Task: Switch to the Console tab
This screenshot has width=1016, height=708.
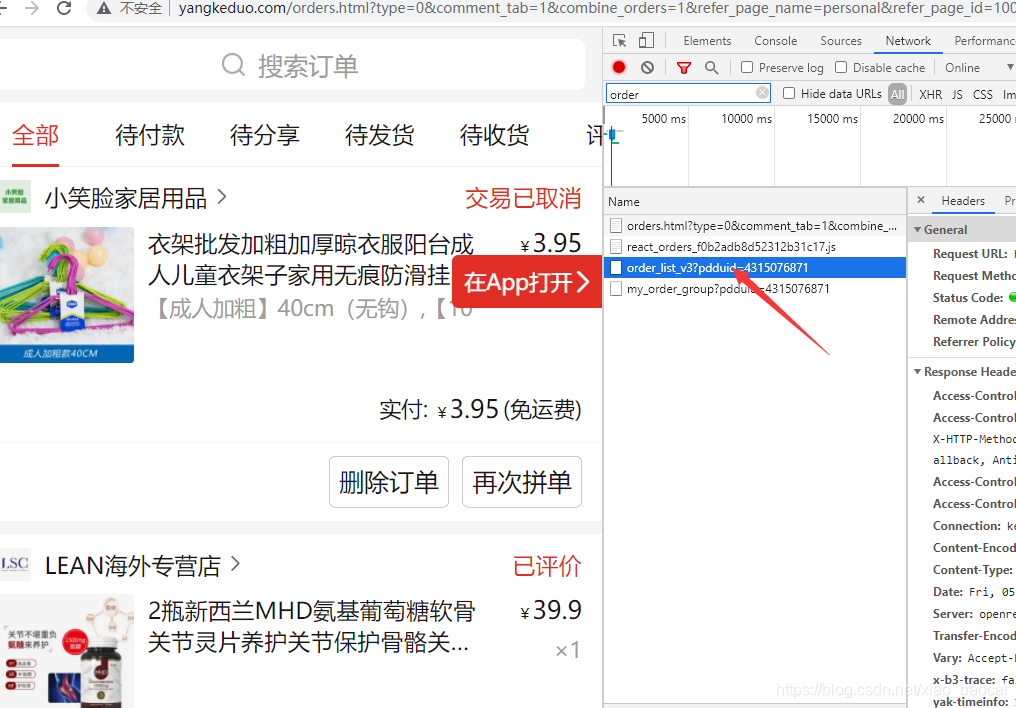Action: pyautogui.click(x=775, y=41)
